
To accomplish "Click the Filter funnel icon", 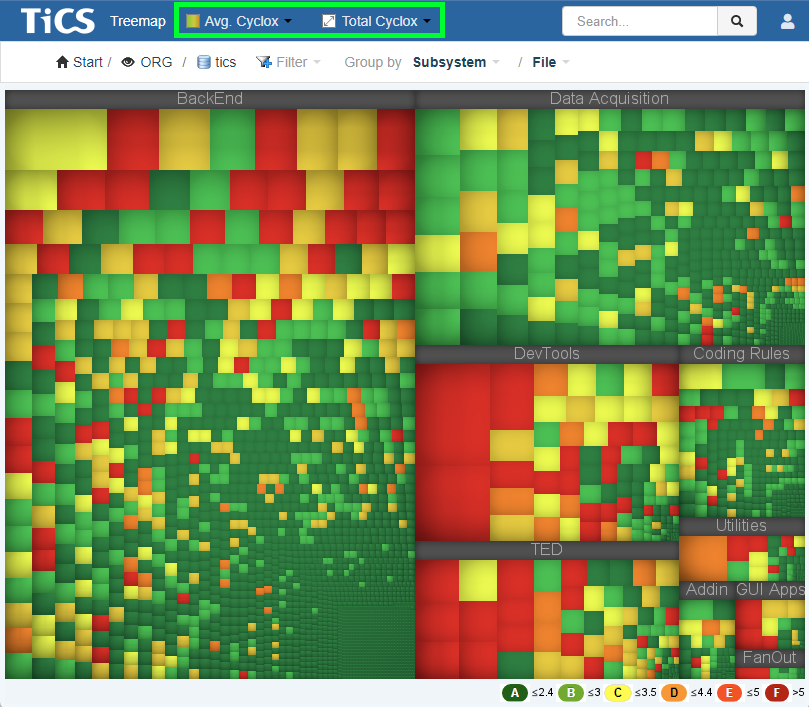I will click(264, 62).
